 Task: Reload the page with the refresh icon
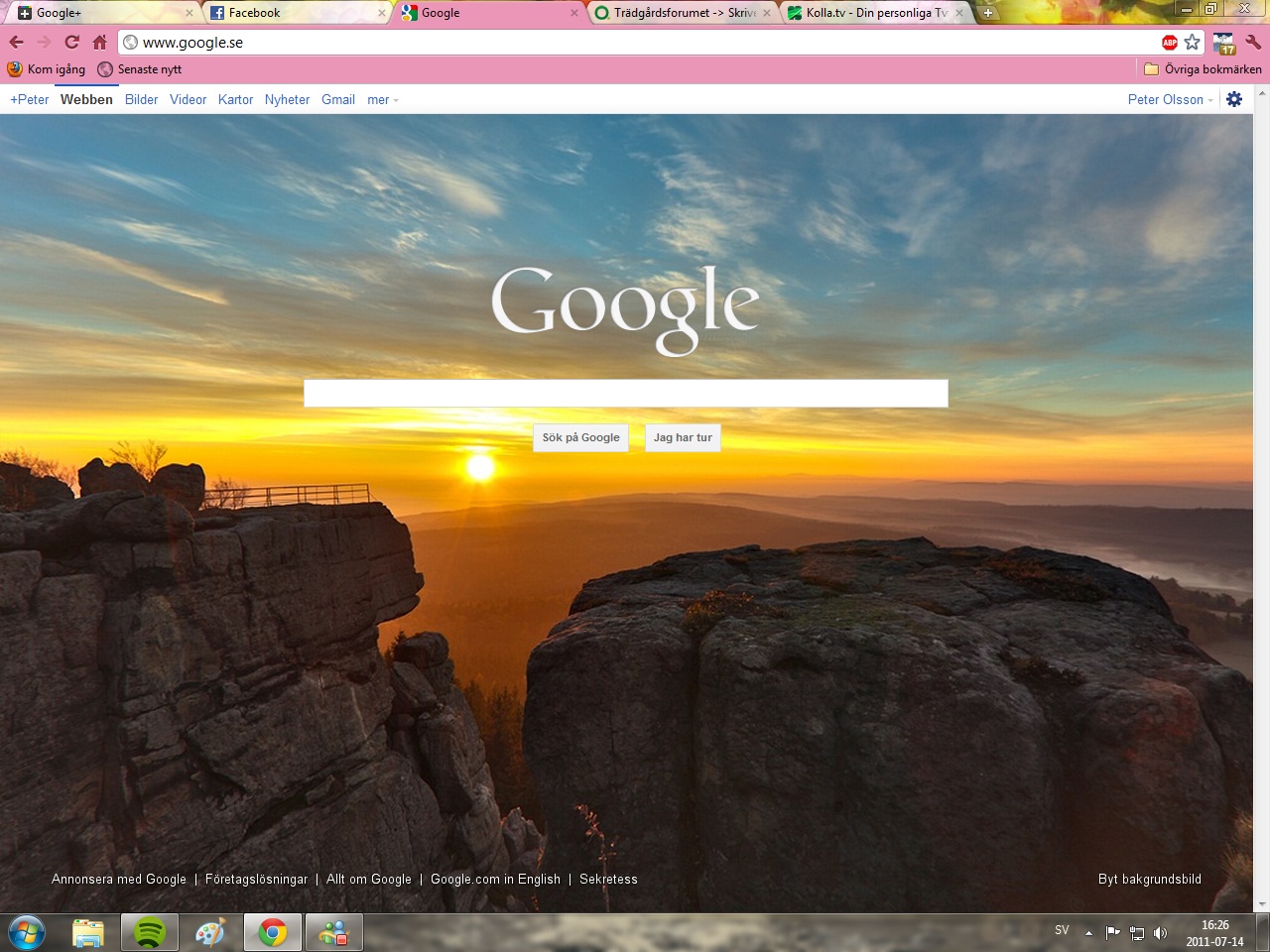pyautogui.click(x=71, y=42)
